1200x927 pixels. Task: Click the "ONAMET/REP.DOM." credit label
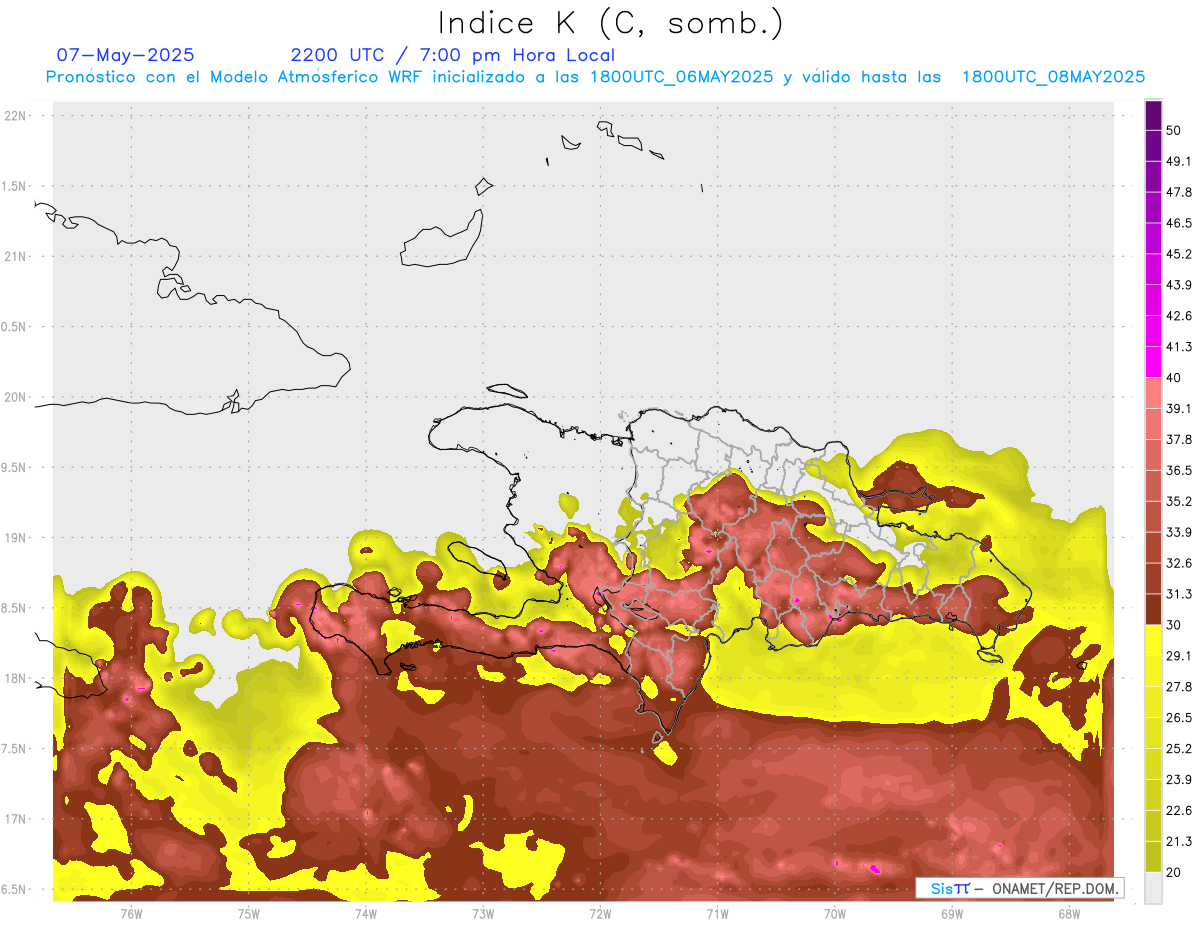click(x=1055, y=888)
